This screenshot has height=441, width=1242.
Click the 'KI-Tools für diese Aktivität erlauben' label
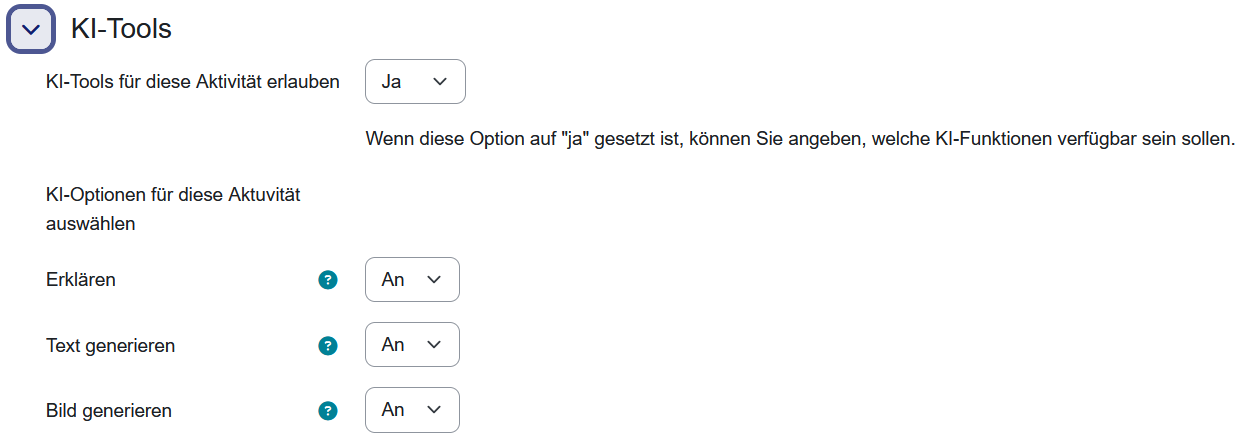(x=192, y=82)
